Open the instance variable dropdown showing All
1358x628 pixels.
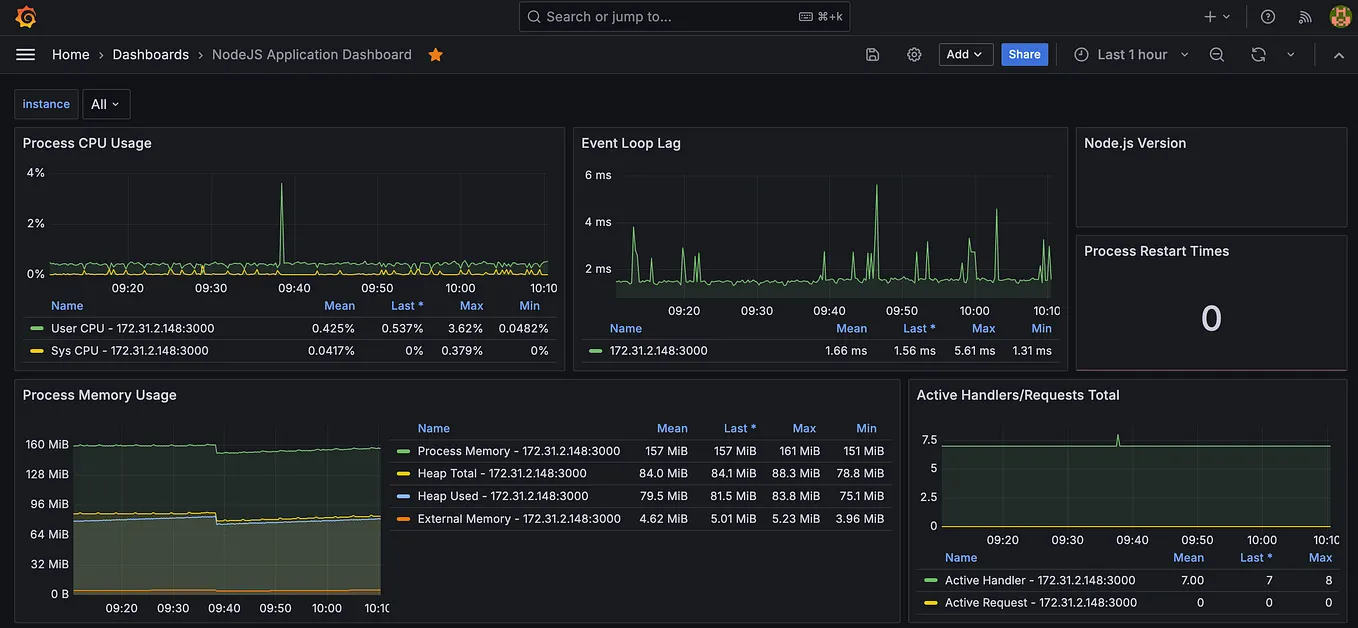[x=106, y=103]
